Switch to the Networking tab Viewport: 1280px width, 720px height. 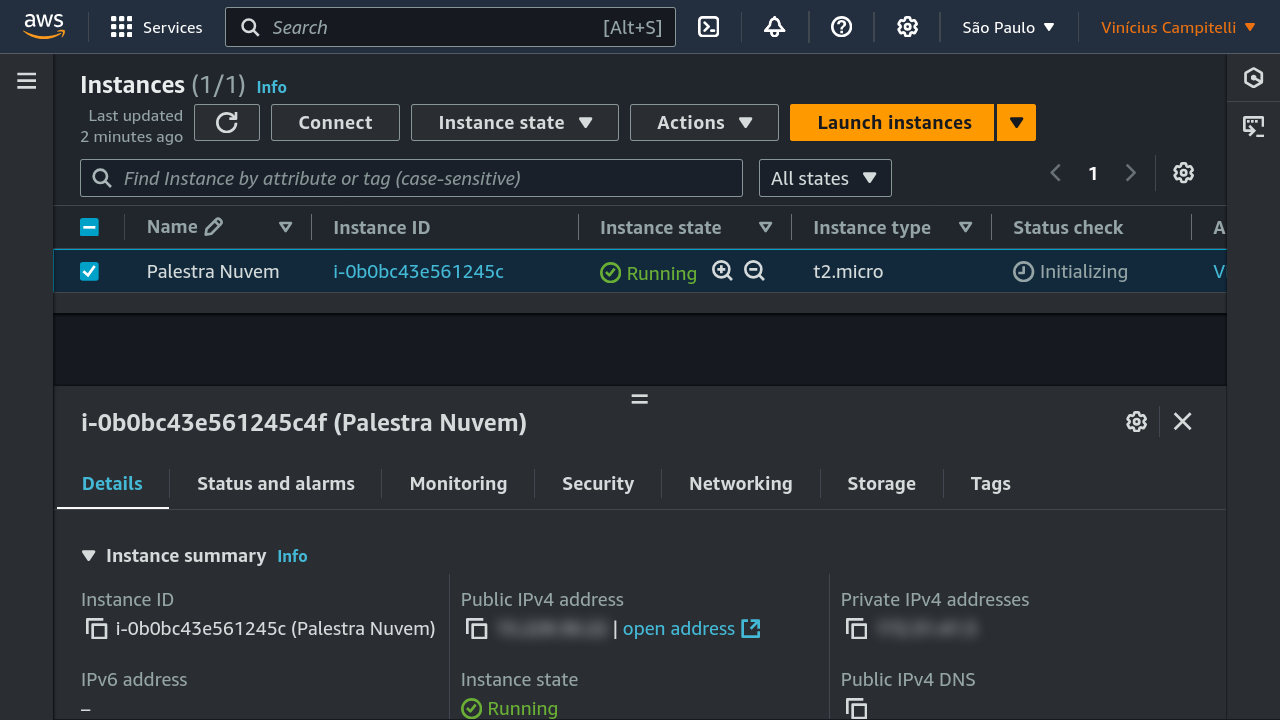pyautogui.click(x=741, y=484)
